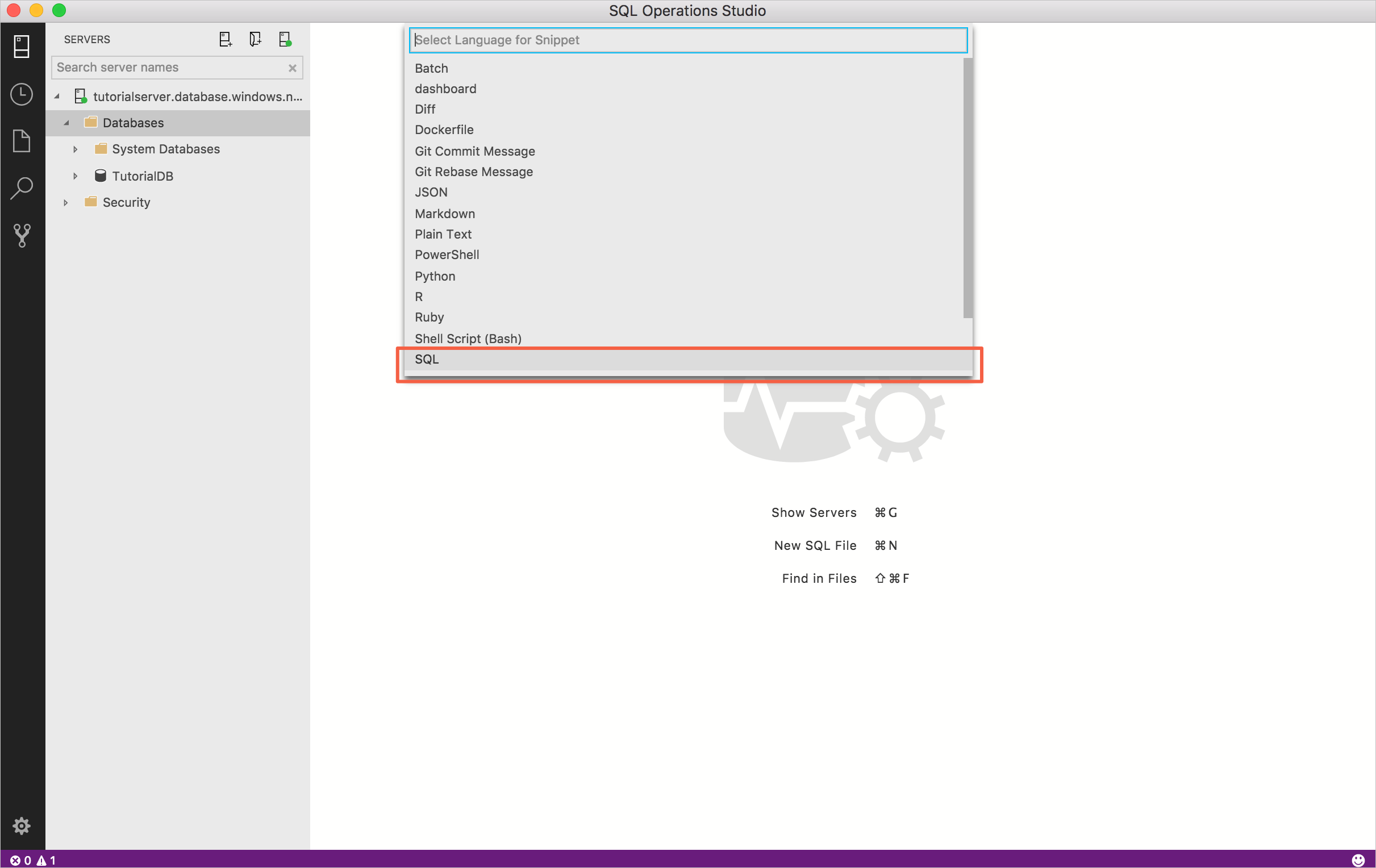
Task: Select PowerShell from snippet language list
Action: pos(447,255)
